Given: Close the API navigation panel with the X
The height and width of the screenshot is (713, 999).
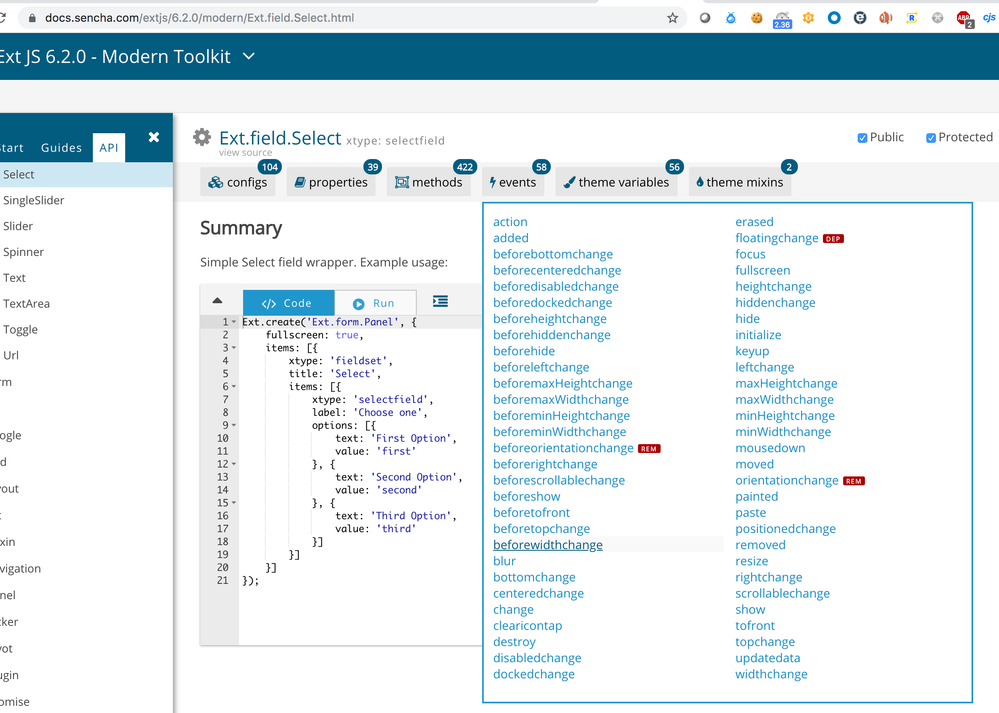Looking at the screenshot, I should tap(155, 137).
